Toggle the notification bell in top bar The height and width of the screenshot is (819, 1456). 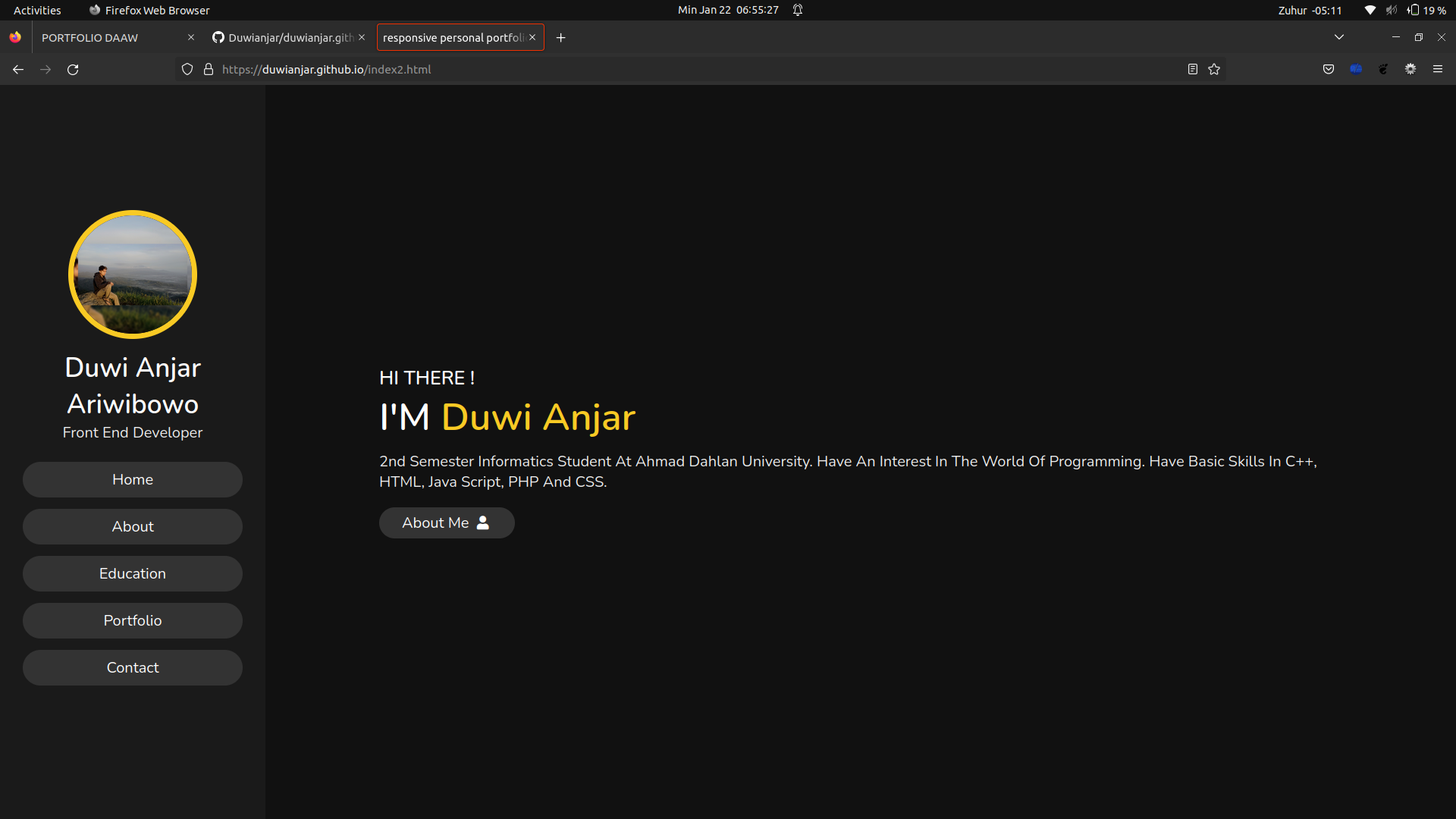[x=797, y=10]
